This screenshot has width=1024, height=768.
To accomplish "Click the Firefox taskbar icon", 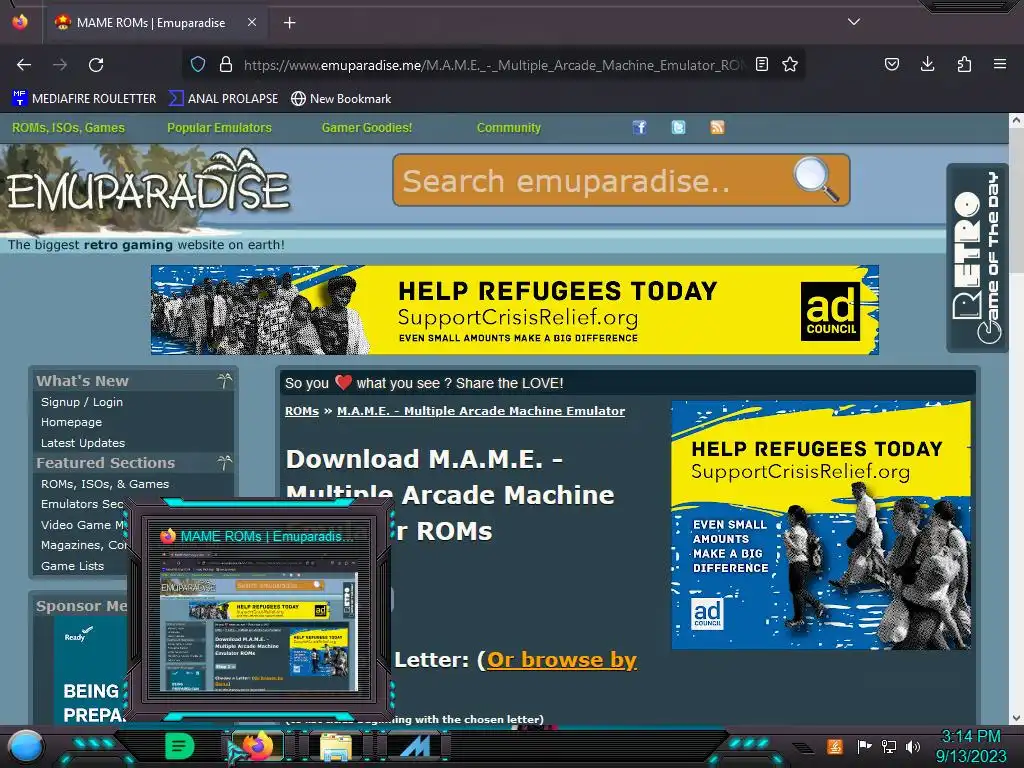I will click(x=257, y=746).
